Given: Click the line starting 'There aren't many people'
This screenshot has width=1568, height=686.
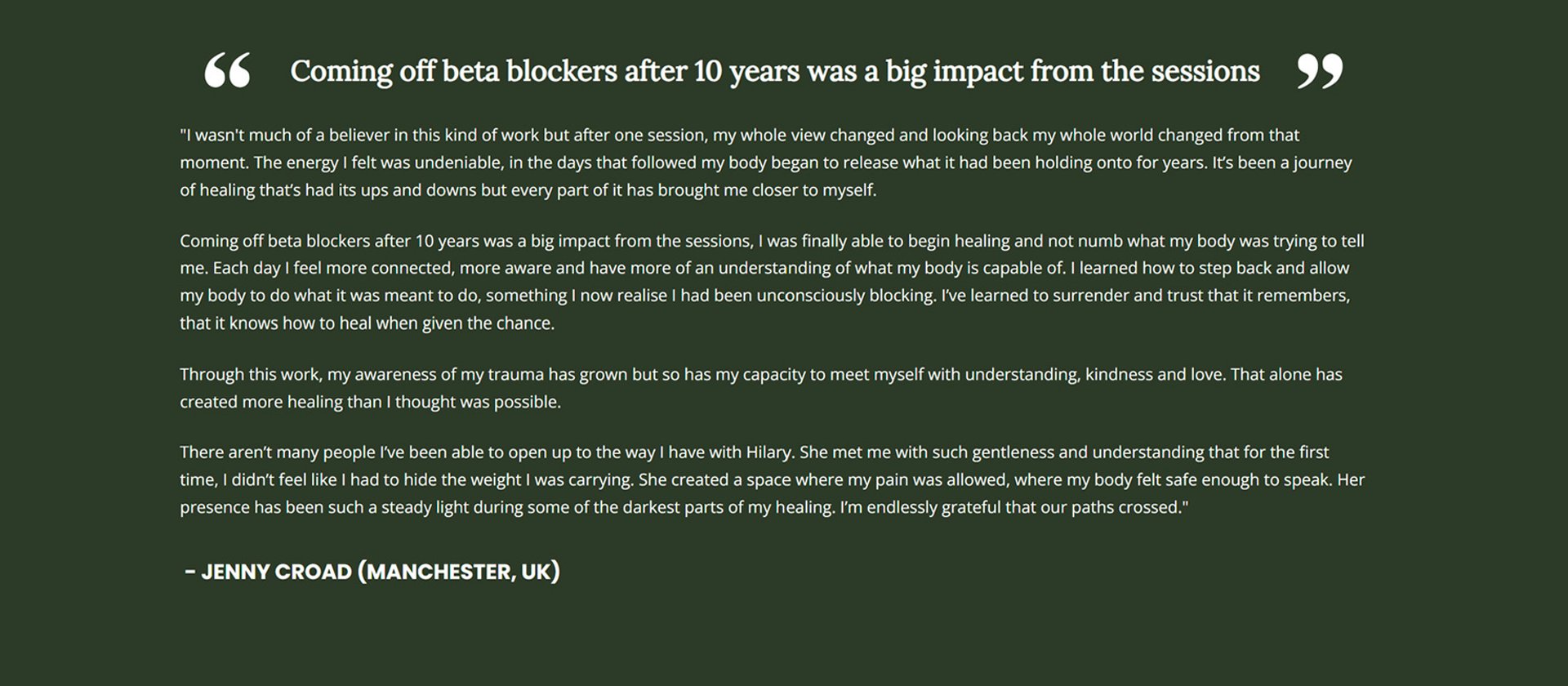Looking at the screenshot, I should 754,452.
